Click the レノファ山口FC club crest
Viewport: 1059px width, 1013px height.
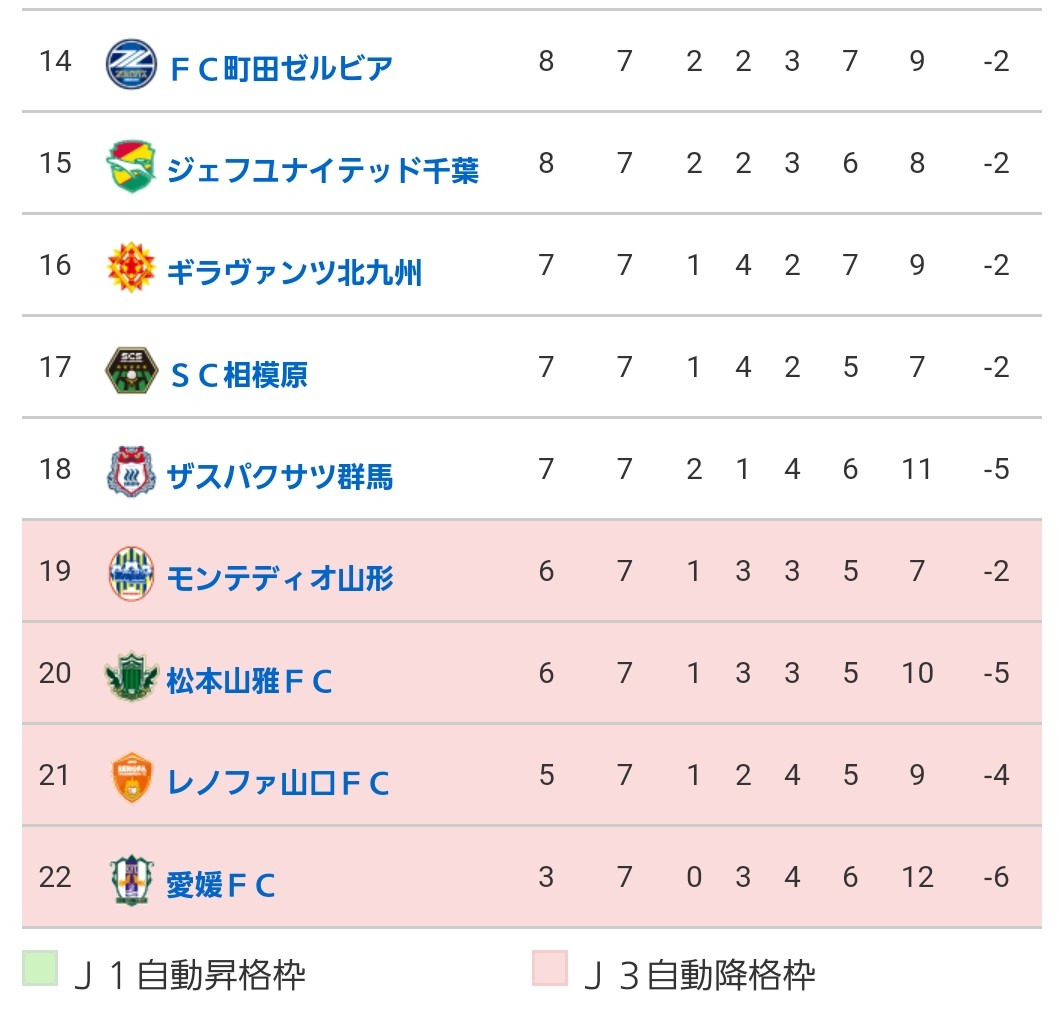point(131,779)
